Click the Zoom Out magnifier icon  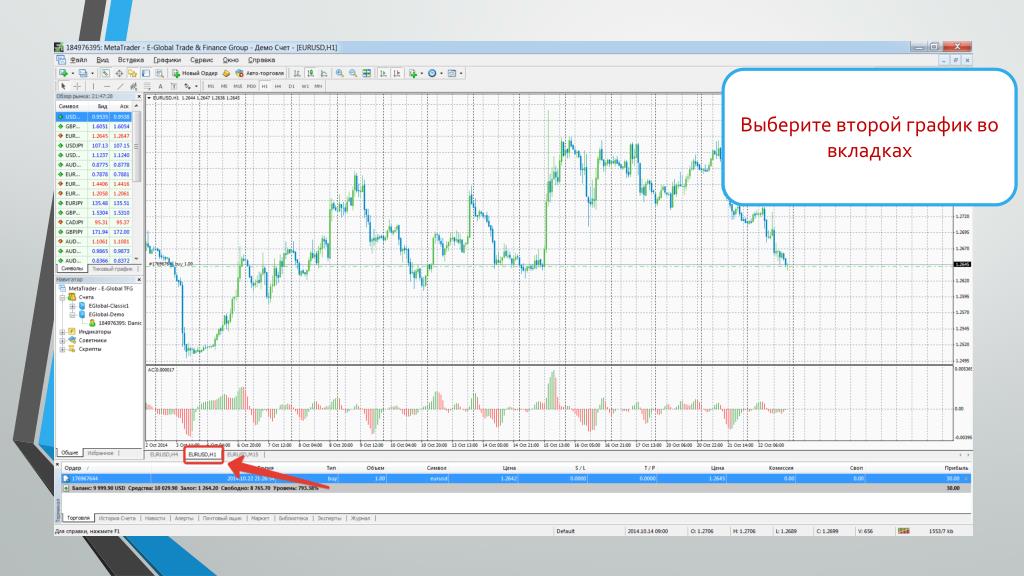[x=353, y=73]
